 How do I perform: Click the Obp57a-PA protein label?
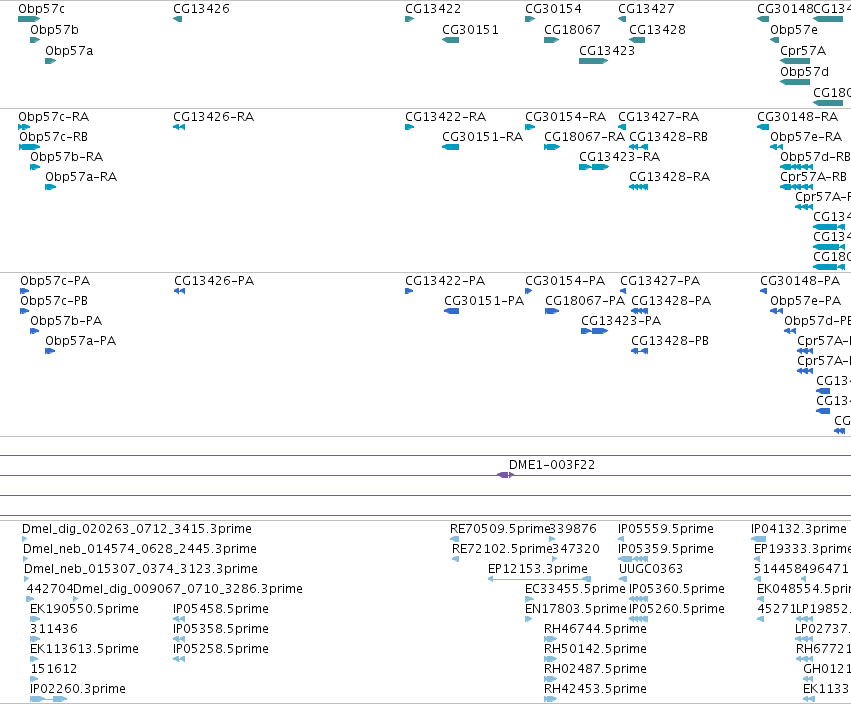click(80, 341)
